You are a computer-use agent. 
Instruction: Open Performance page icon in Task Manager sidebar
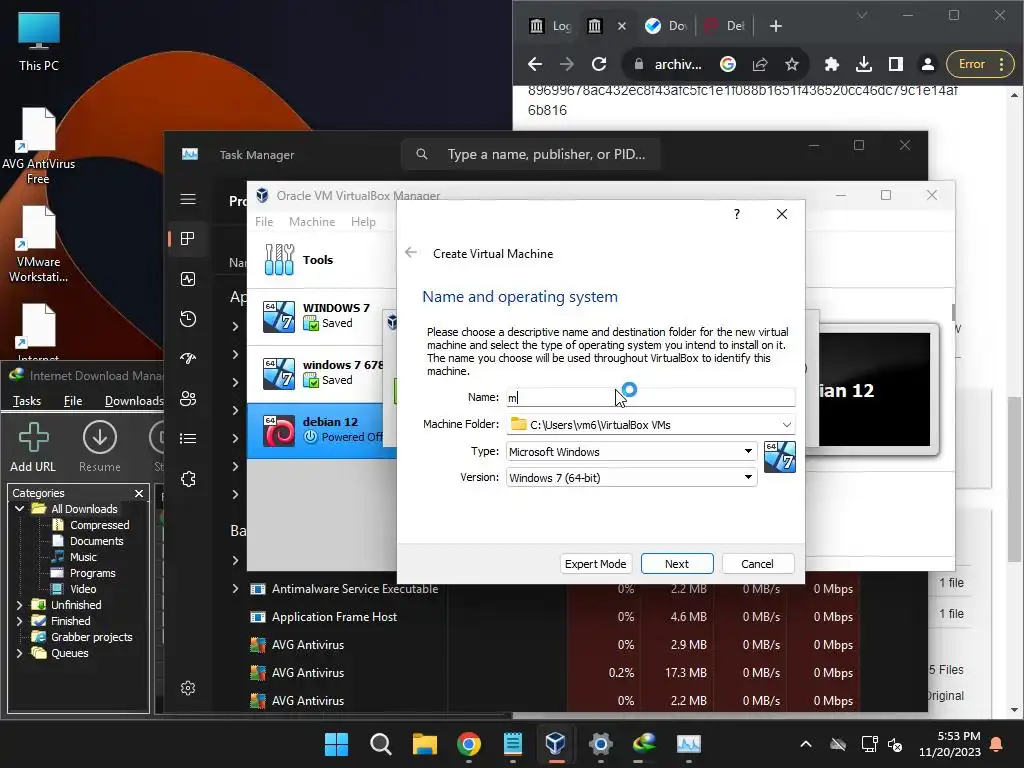(188, 279)
